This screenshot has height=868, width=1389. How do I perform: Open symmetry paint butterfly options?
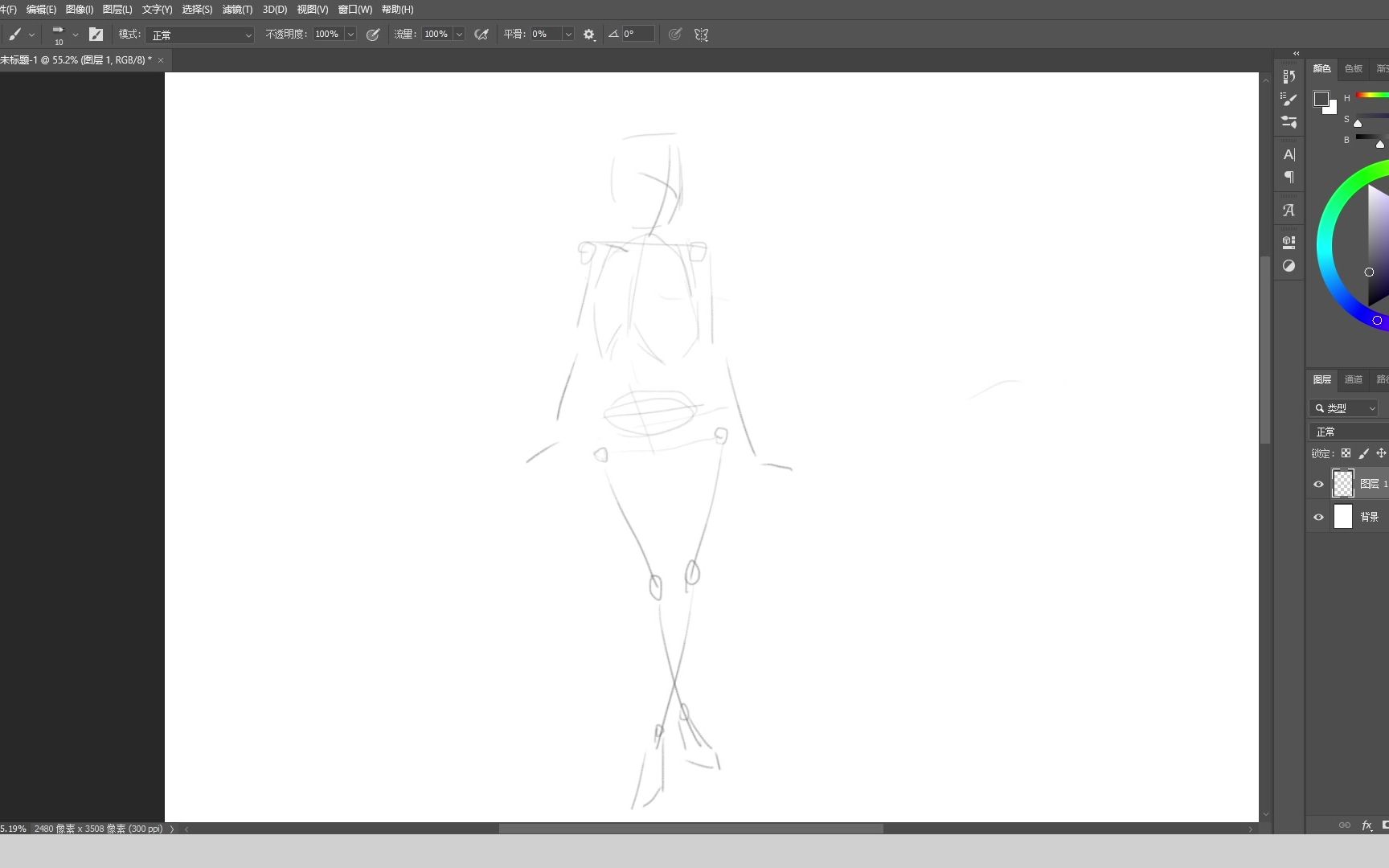click(702, 35)
